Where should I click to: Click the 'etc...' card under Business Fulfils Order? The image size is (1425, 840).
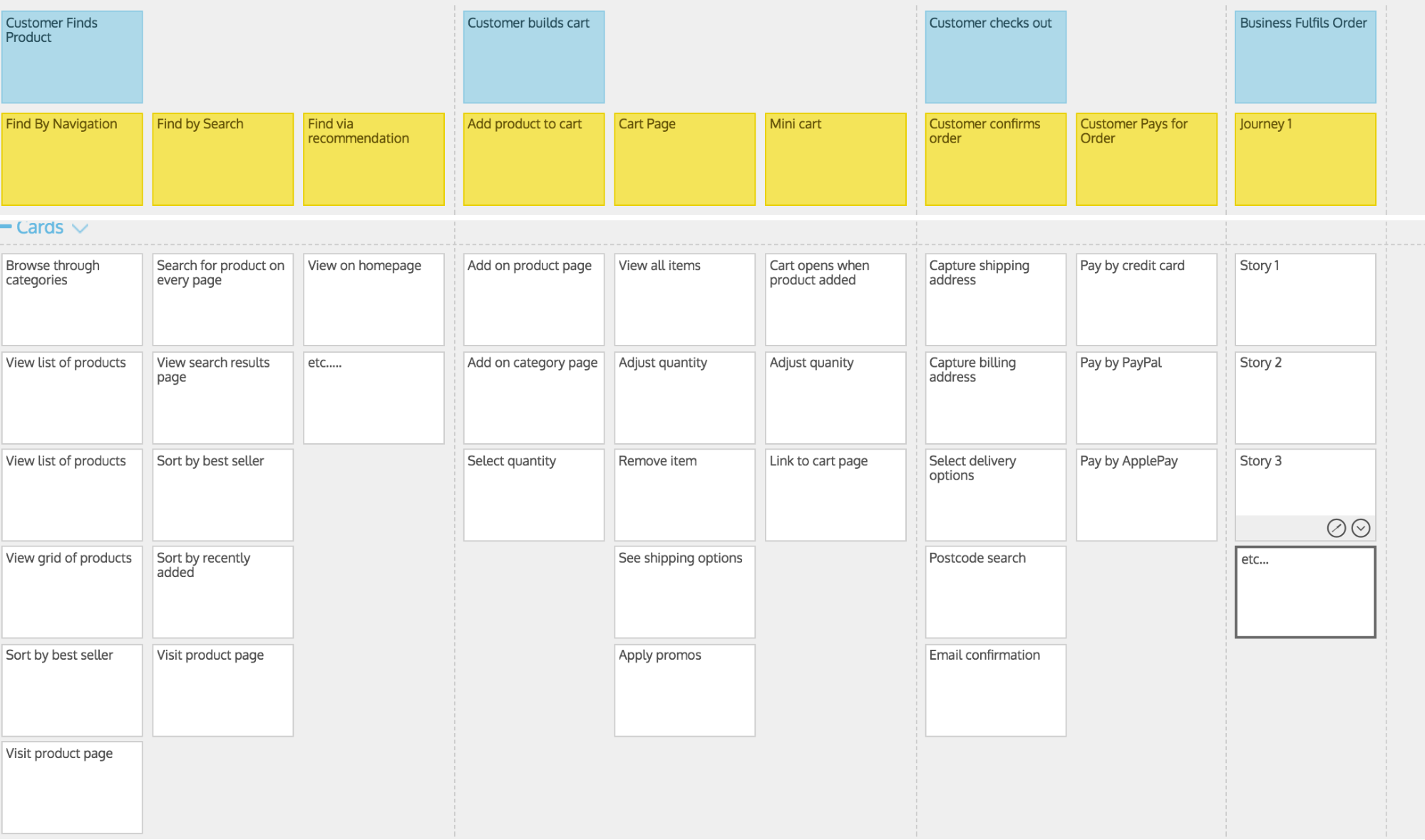(x=1302, y=590)
